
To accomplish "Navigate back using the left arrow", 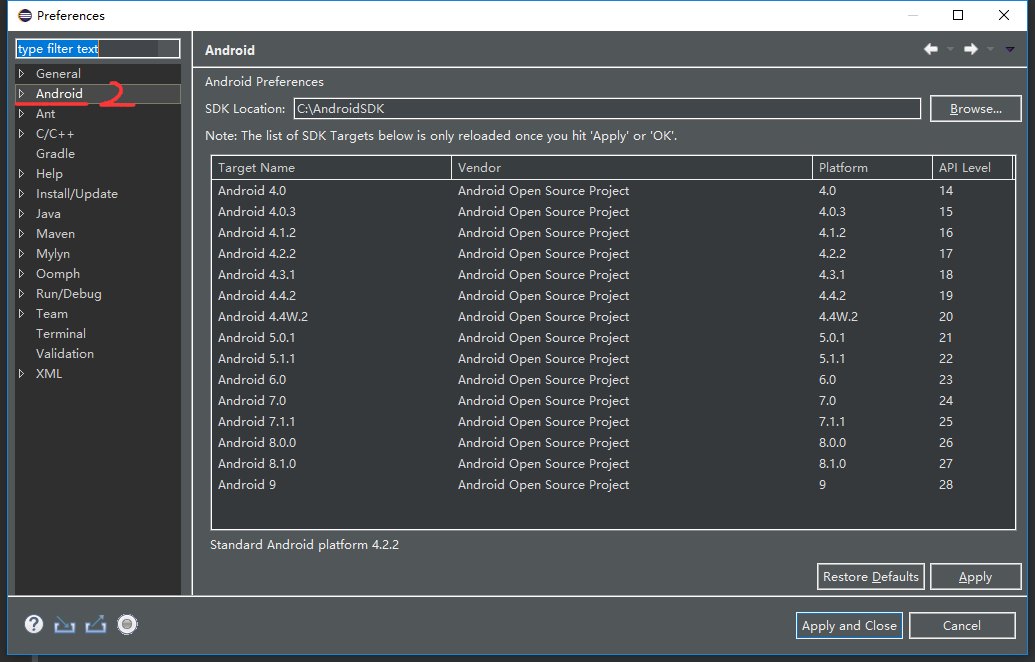I will tap(930, 48).
